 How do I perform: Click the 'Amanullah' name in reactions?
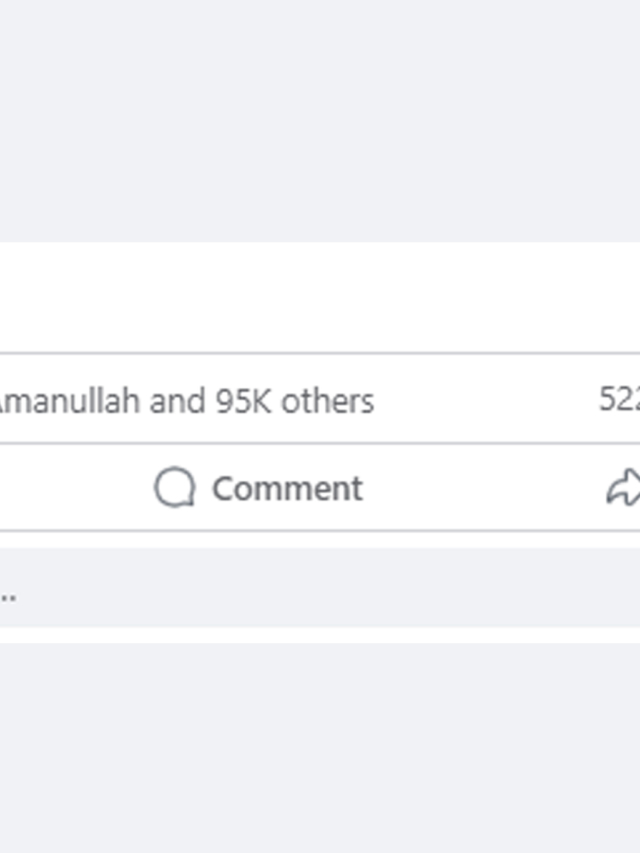(x=70, y=401)
